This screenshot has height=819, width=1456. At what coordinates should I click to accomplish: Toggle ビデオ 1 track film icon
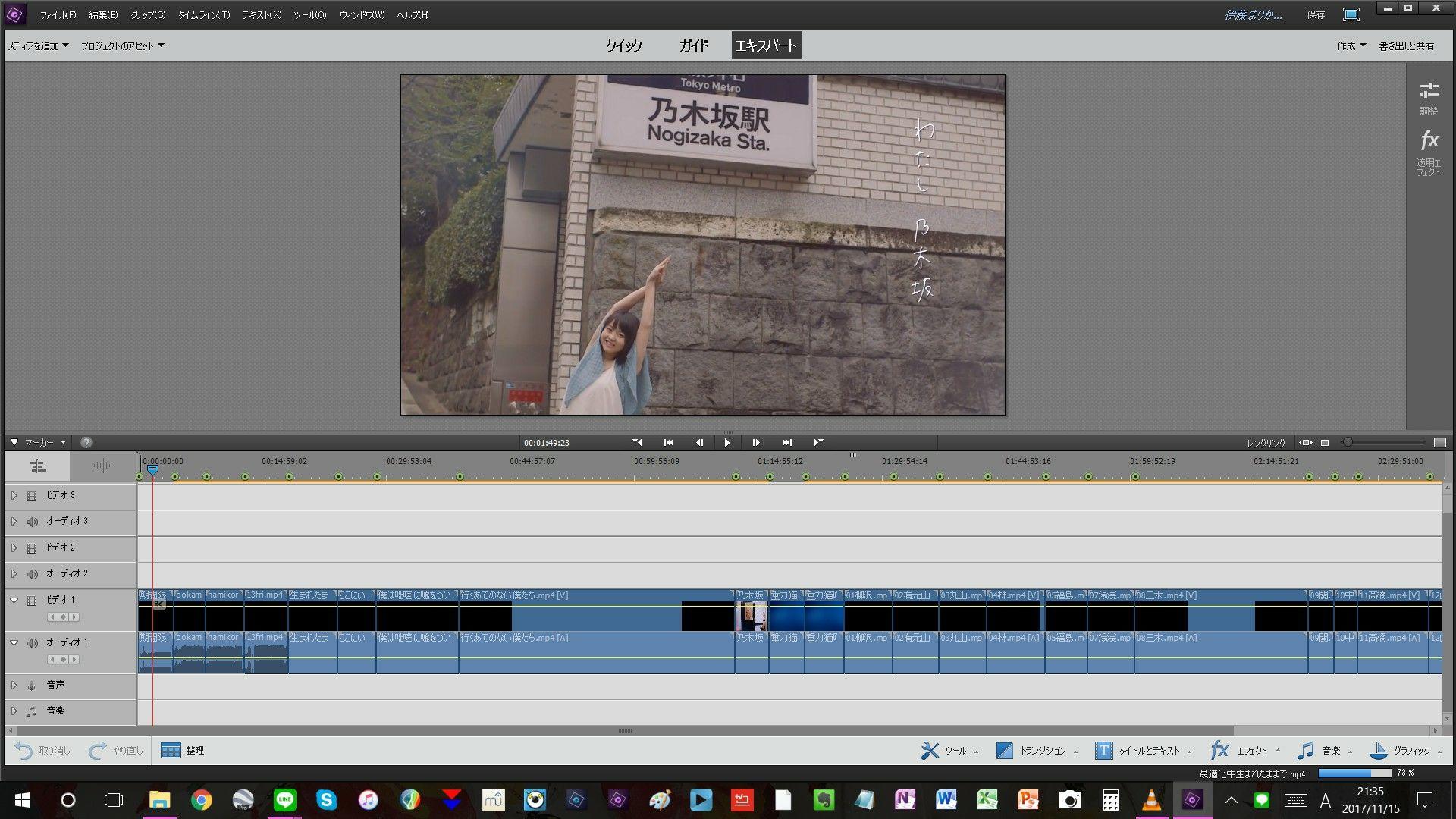32,601
